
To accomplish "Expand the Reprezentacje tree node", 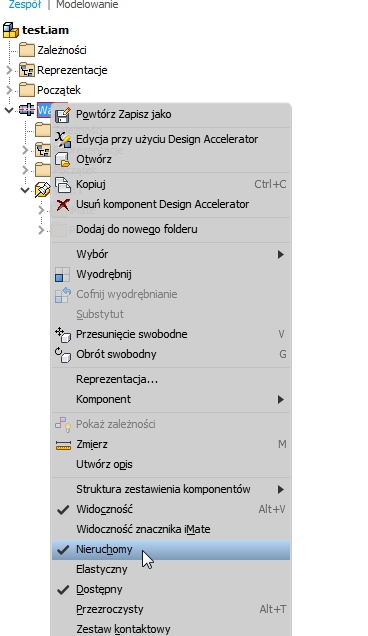I will click(x=9, y=70).
